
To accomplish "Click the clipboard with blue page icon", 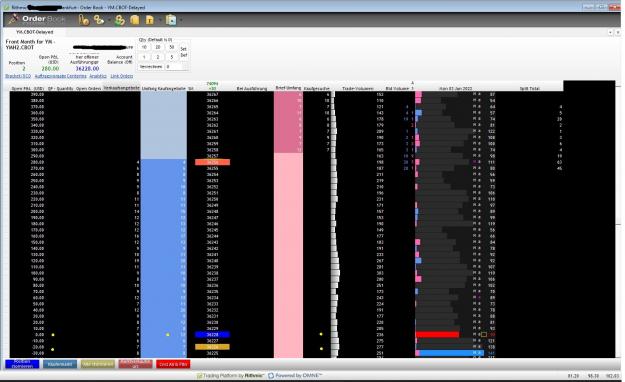I will point(171,20).
